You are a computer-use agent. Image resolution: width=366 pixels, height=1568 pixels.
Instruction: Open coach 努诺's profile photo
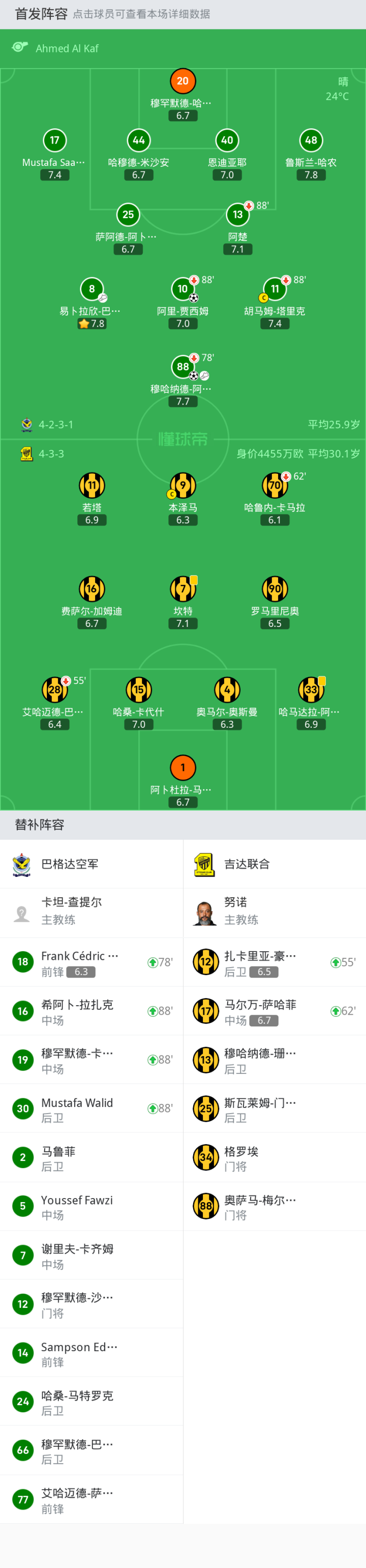pos(204,913)
